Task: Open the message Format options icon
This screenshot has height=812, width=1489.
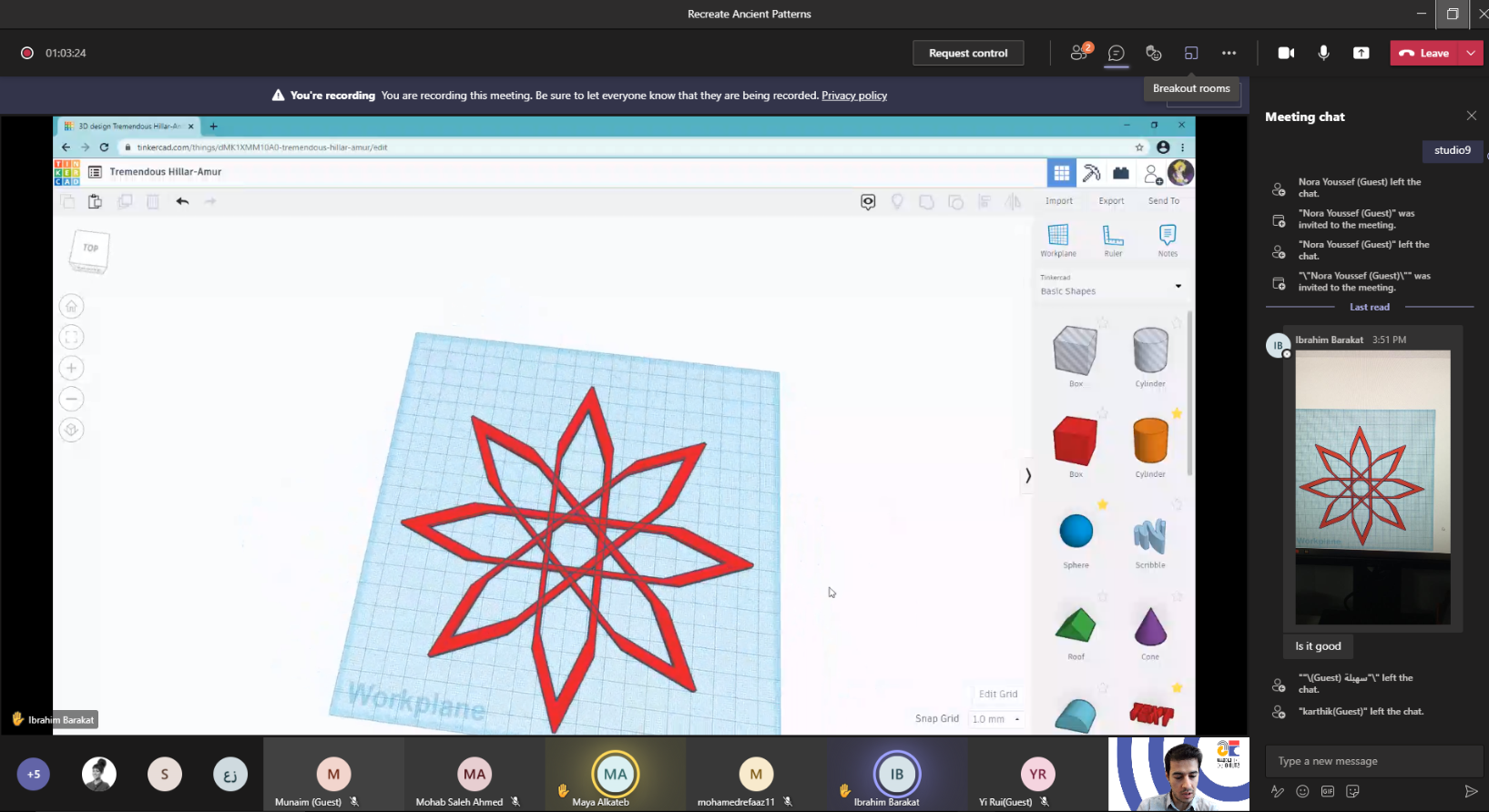Action: click(1278, 791)
